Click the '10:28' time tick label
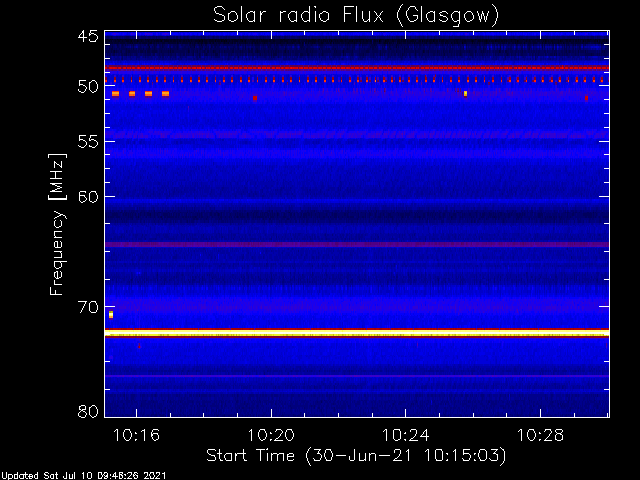The width and height of the screenshot is (640, 480). pyautogui.click(x=540, y=435)
